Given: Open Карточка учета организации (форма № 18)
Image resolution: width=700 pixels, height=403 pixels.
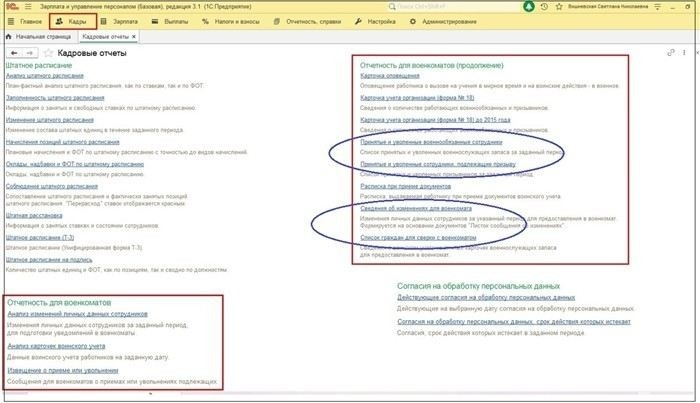Looking at the screenshot, I should pyautogui.click(x=417, y=98).
